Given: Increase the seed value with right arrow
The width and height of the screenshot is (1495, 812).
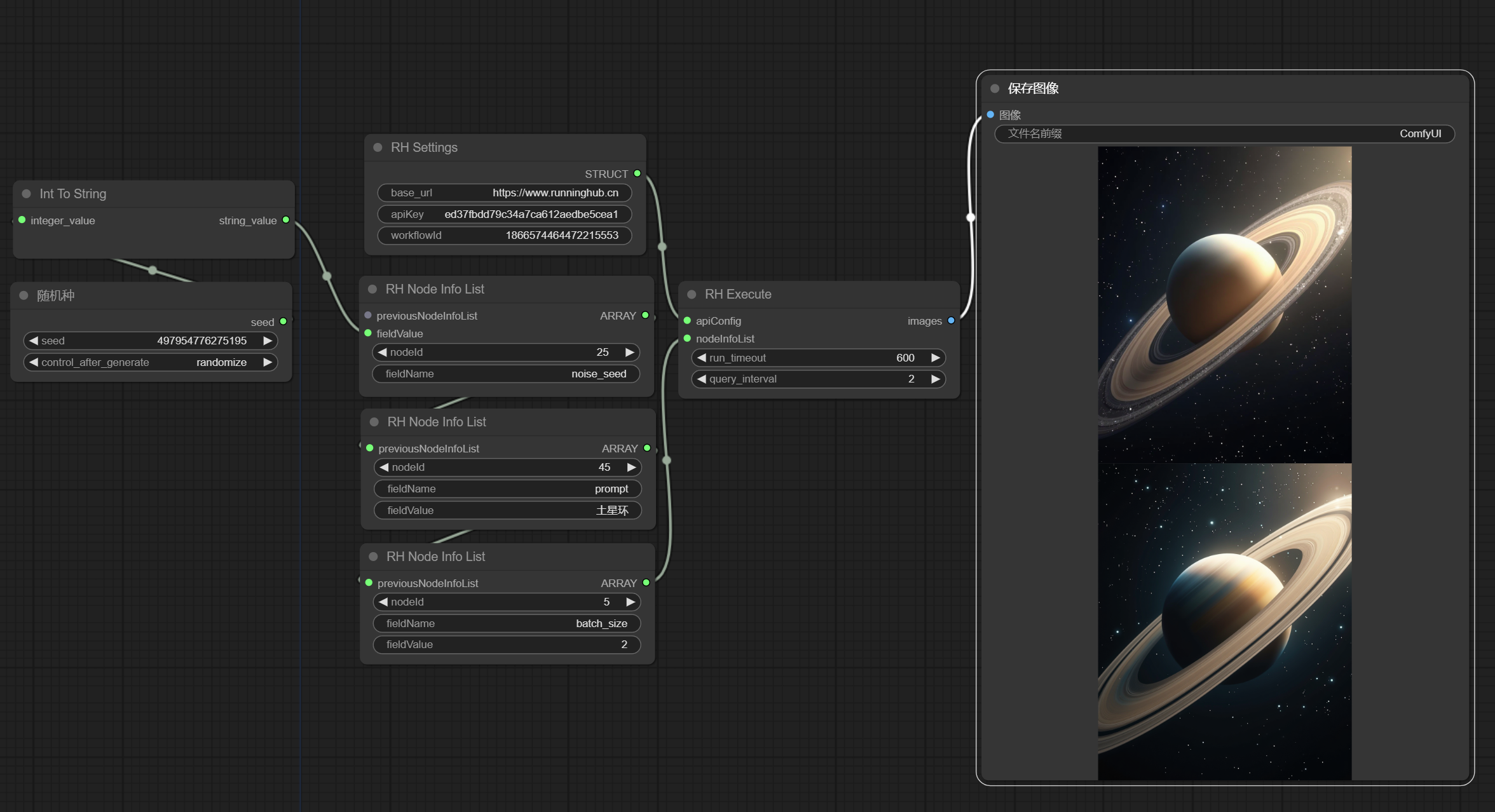Looking at the screenshot, I should coord(268,341).
